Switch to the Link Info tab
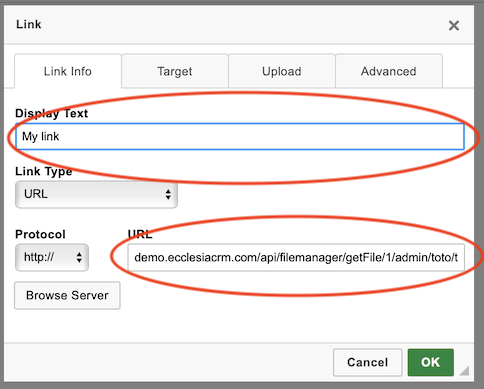 68,71
